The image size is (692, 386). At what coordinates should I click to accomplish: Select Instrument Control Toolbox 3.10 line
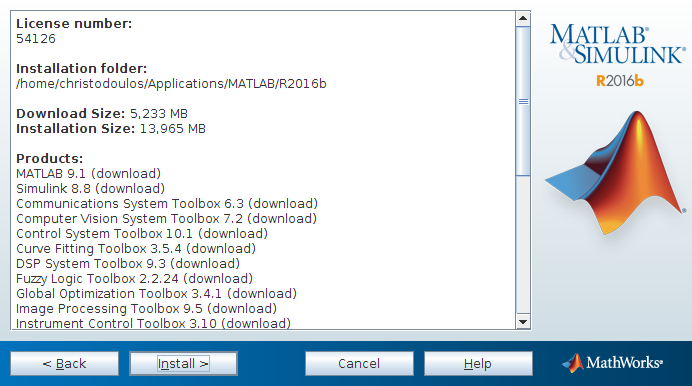[153, 323]
